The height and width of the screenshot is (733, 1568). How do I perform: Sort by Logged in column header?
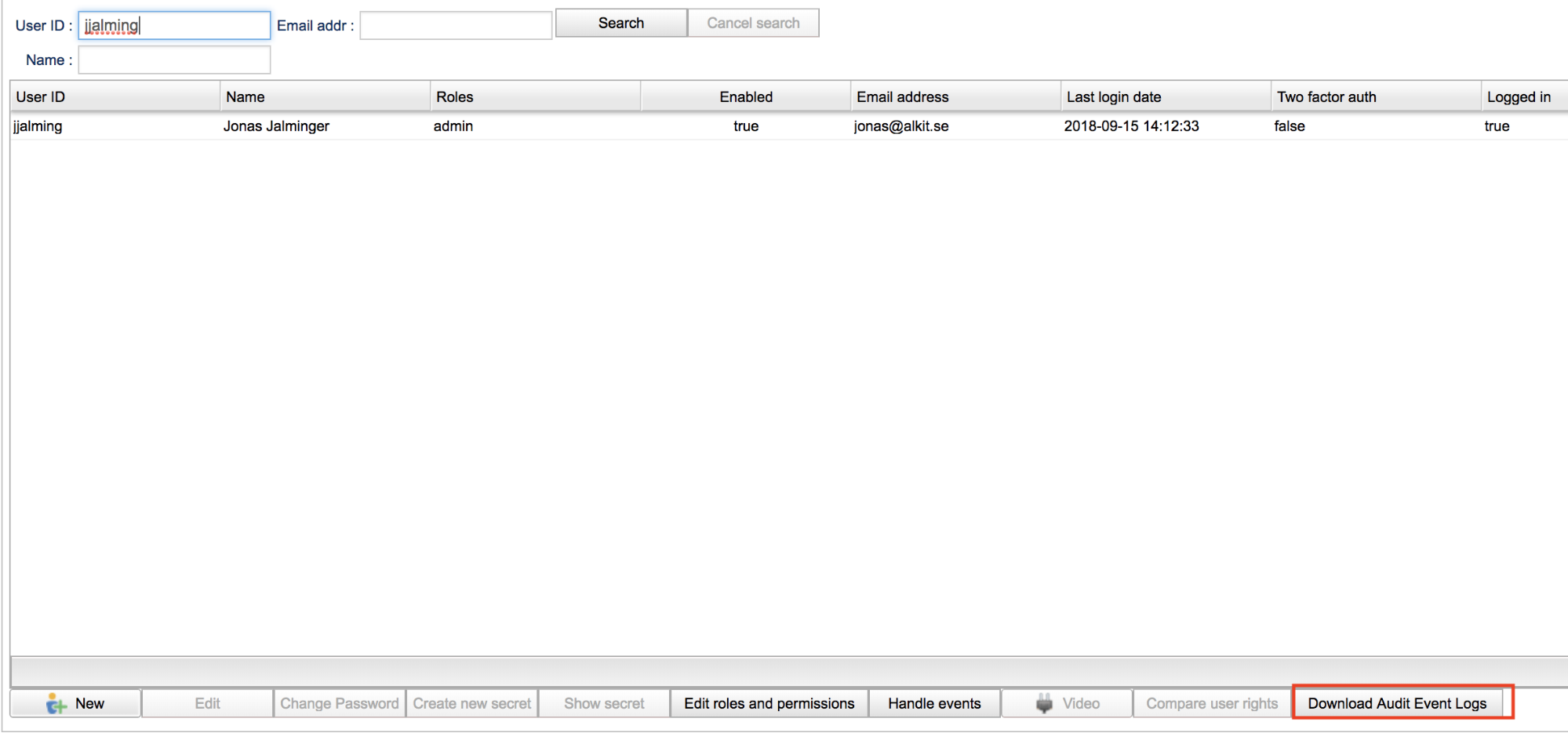[1524, 96]
